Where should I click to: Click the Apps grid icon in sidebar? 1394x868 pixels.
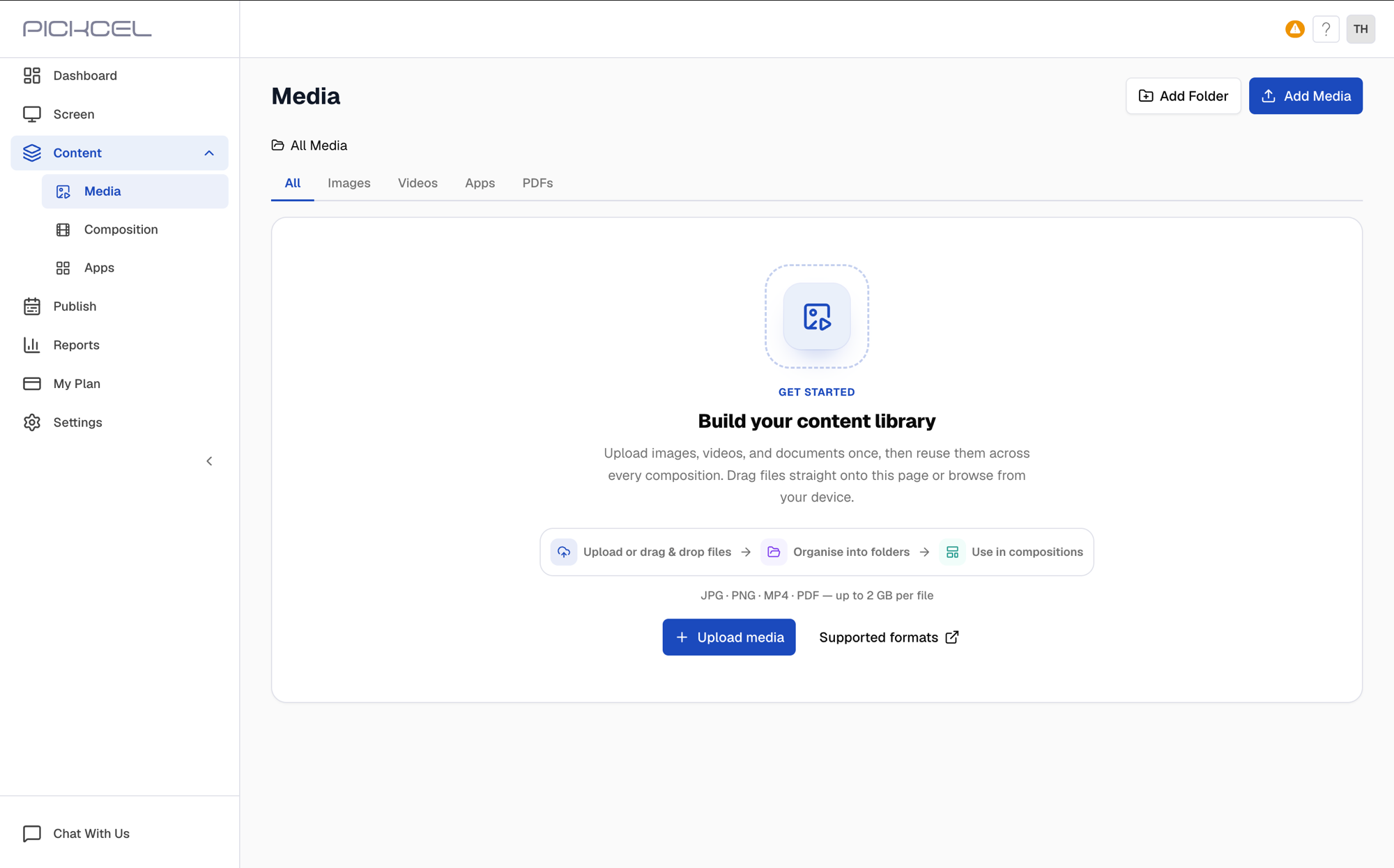63,268
